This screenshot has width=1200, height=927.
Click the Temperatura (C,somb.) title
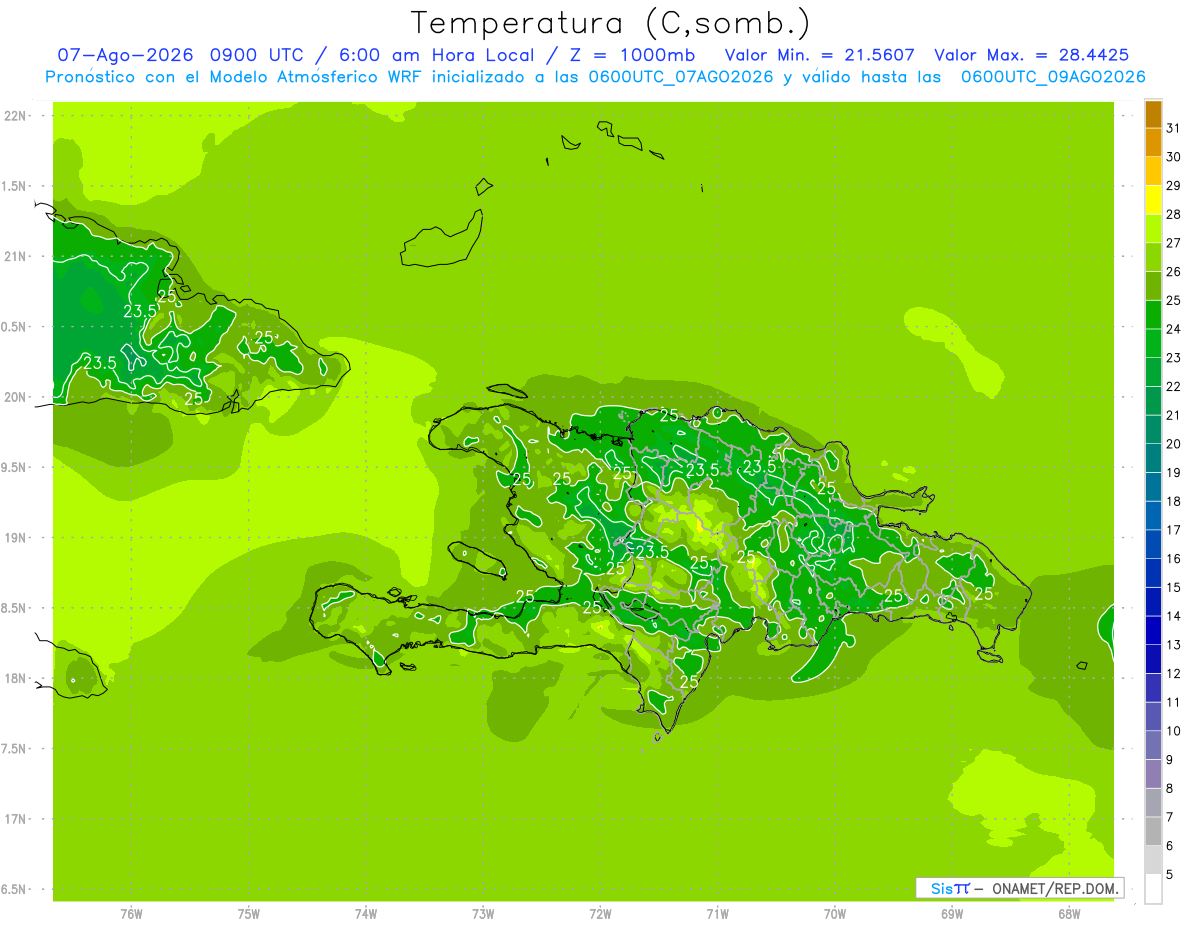pyautogui.click(x=611, y=22)
